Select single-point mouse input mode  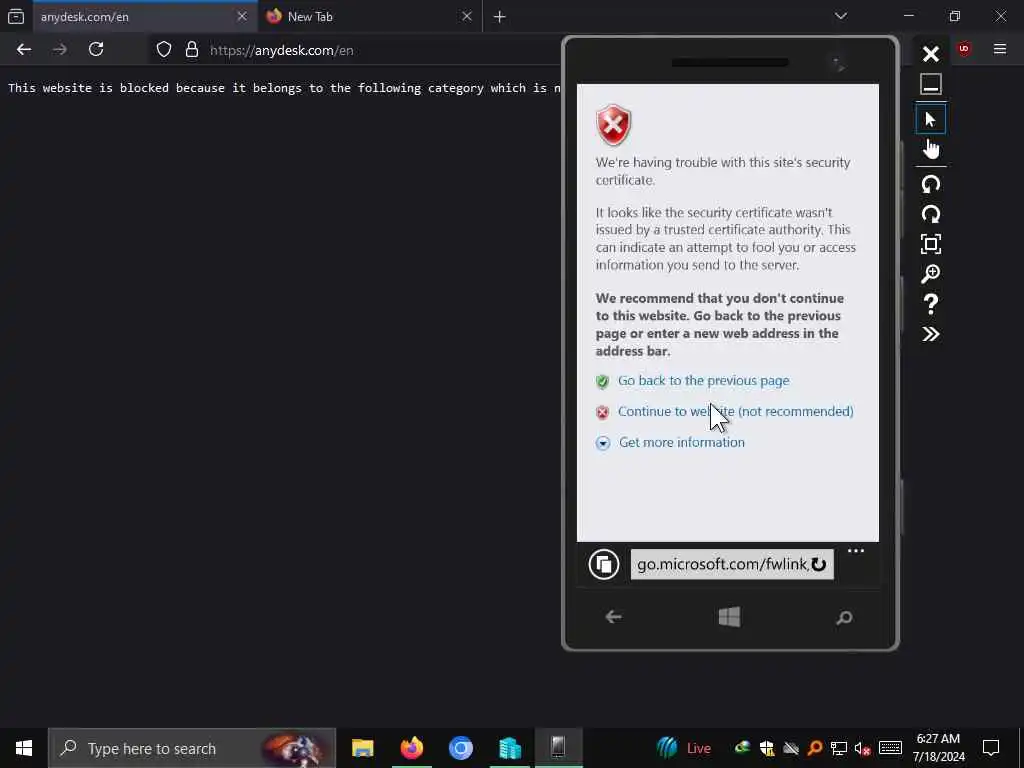[931, 120]
